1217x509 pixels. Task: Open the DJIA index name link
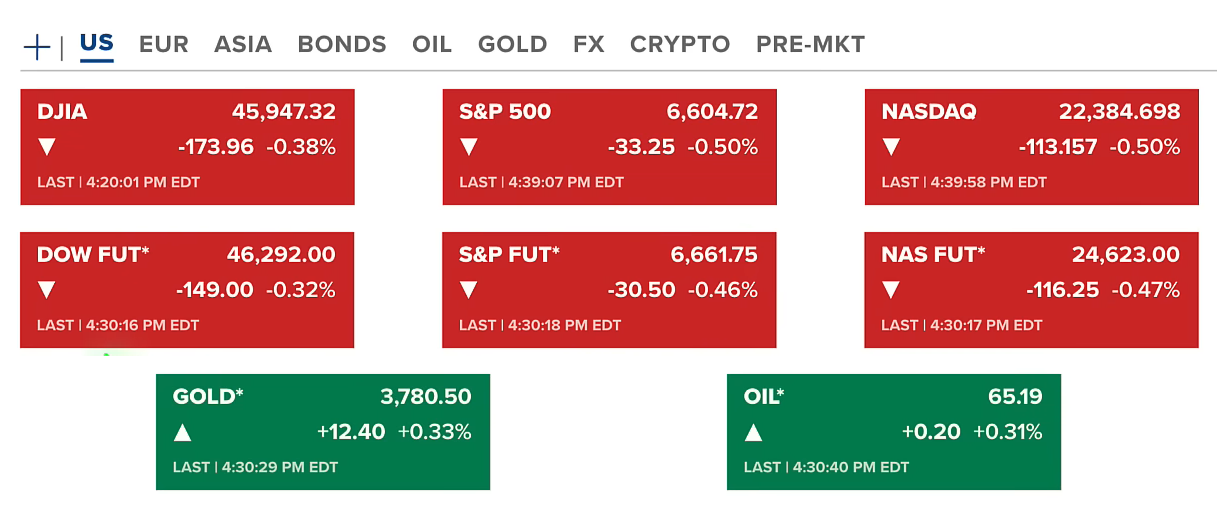click(x=62, y=112)
